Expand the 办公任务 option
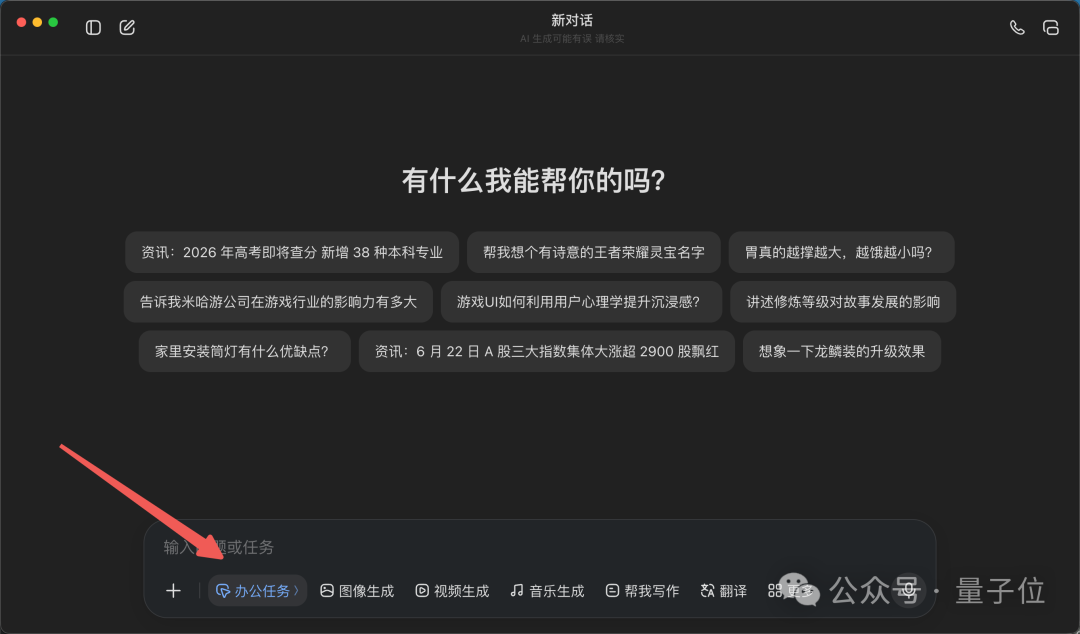This screenshot has width=1080, height=634. pyautogui.click(x=258, y=591)
